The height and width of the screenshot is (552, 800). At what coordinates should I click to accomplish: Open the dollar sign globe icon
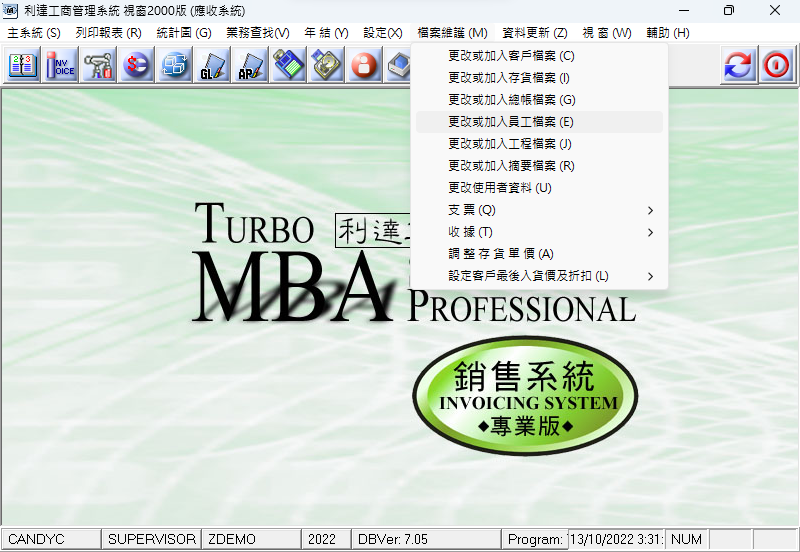click(136, 65)
